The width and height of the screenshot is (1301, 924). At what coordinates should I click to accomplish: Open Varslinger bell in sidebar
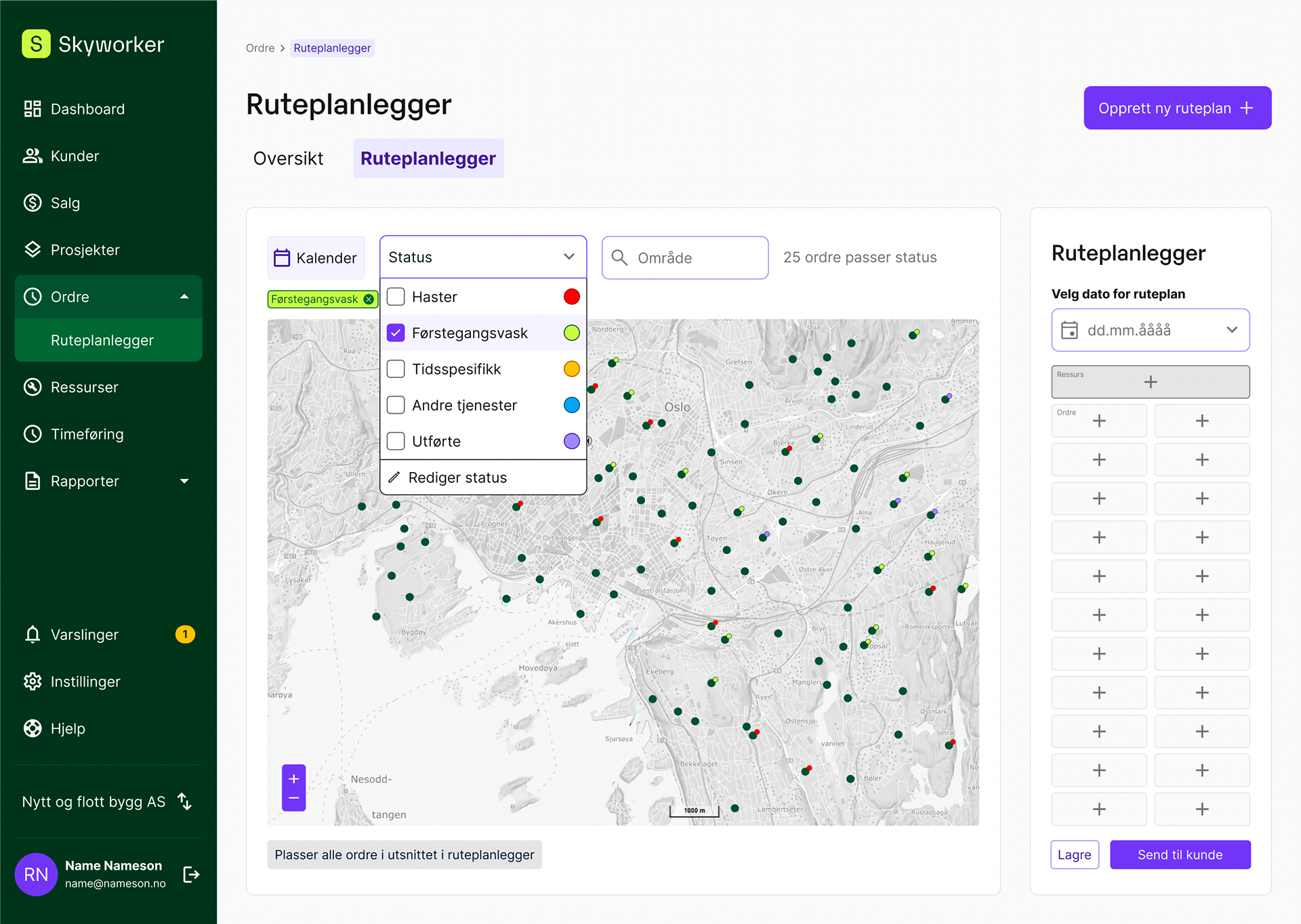tap(33, 635)
